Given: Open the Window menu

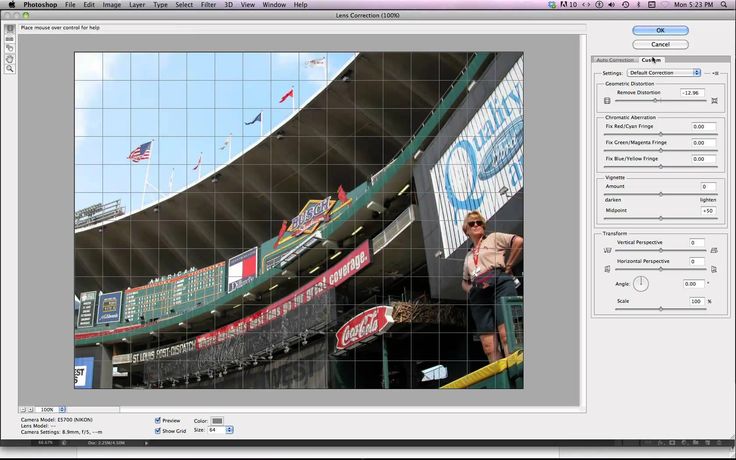Looking at the screenshot, I should [274, 5].
